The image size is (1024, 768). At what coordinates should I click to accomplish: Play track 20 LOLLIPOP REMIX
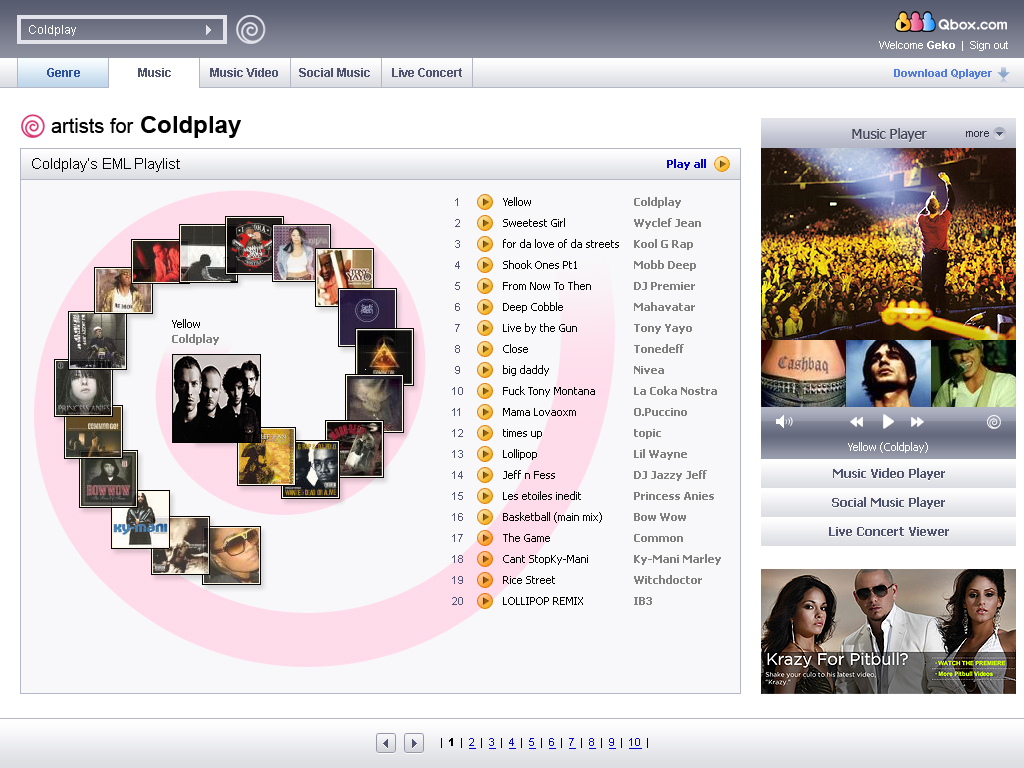485,601
